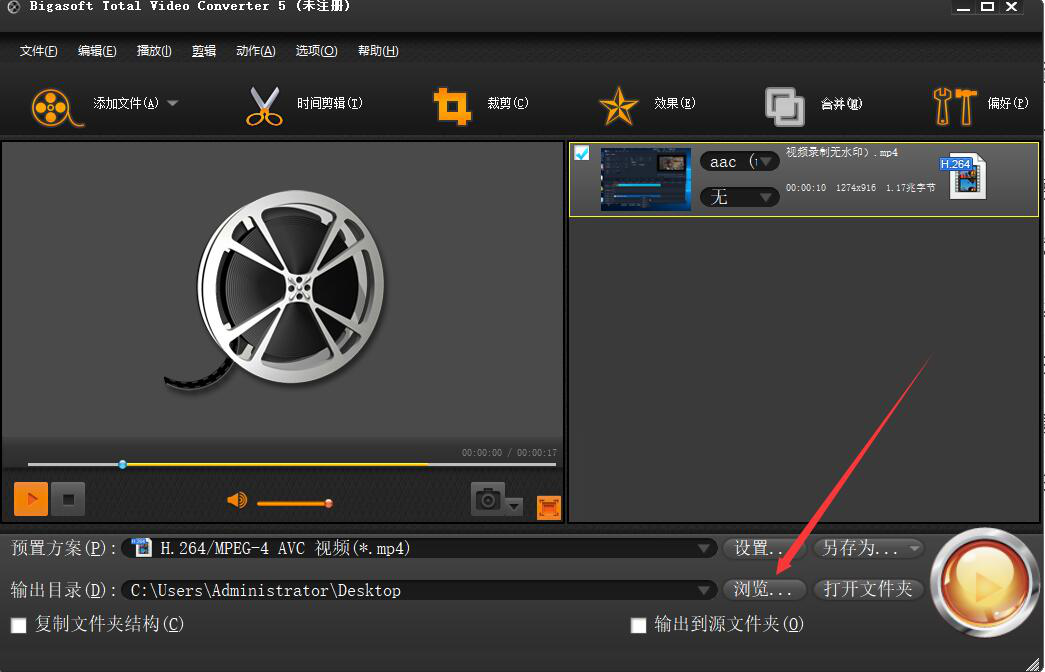1045x672 pixels.
Task: Open the Add File dropdown arrow
Action: [x=173, y=103]
